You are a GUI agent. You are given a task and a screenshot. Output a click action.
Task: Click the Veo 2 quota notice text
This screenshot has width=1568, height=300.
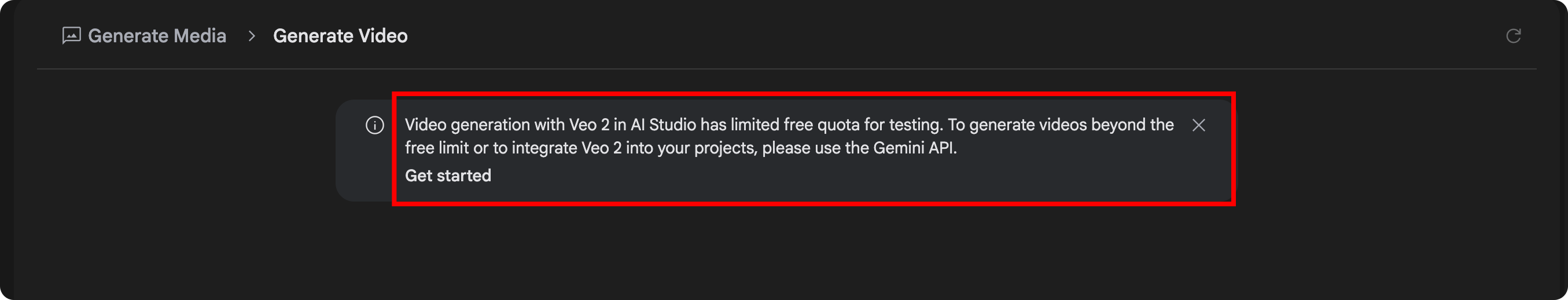pyautogui.click(x=789, y=136)
